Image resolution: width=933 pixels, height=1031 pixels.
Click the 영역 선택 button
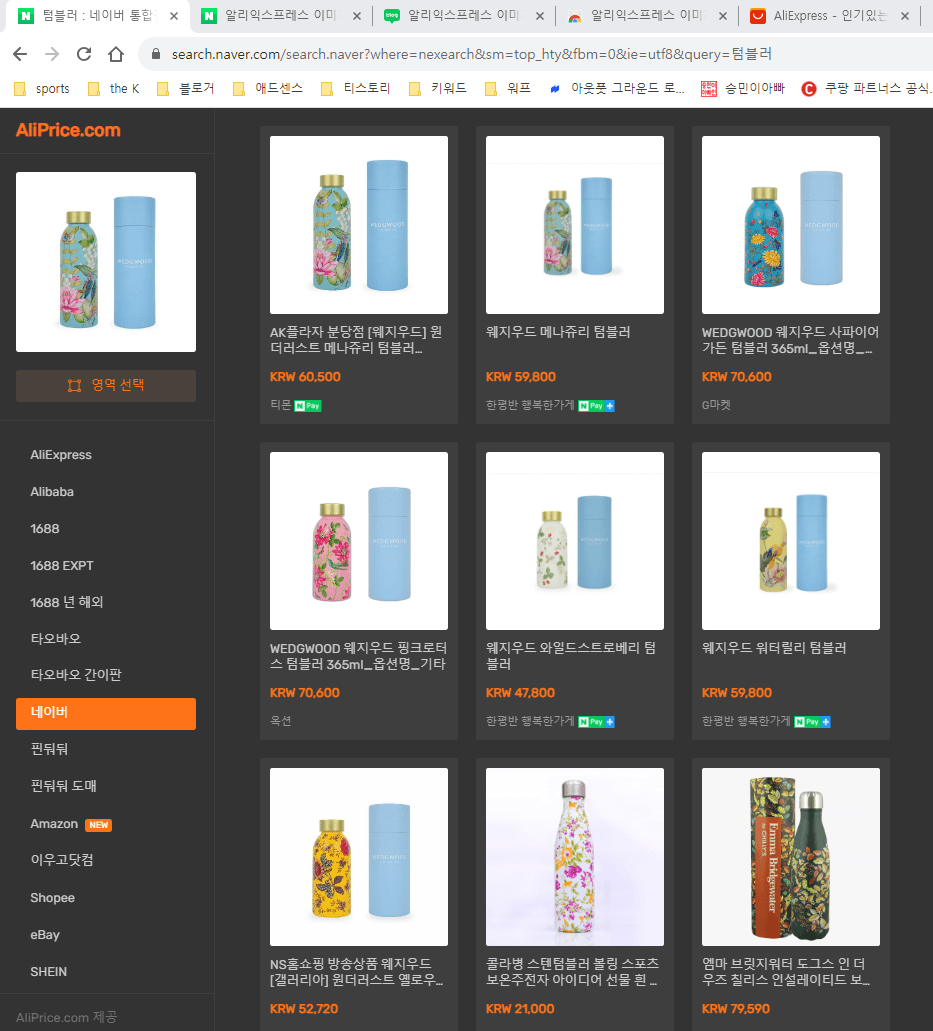(x=106, y=385)
